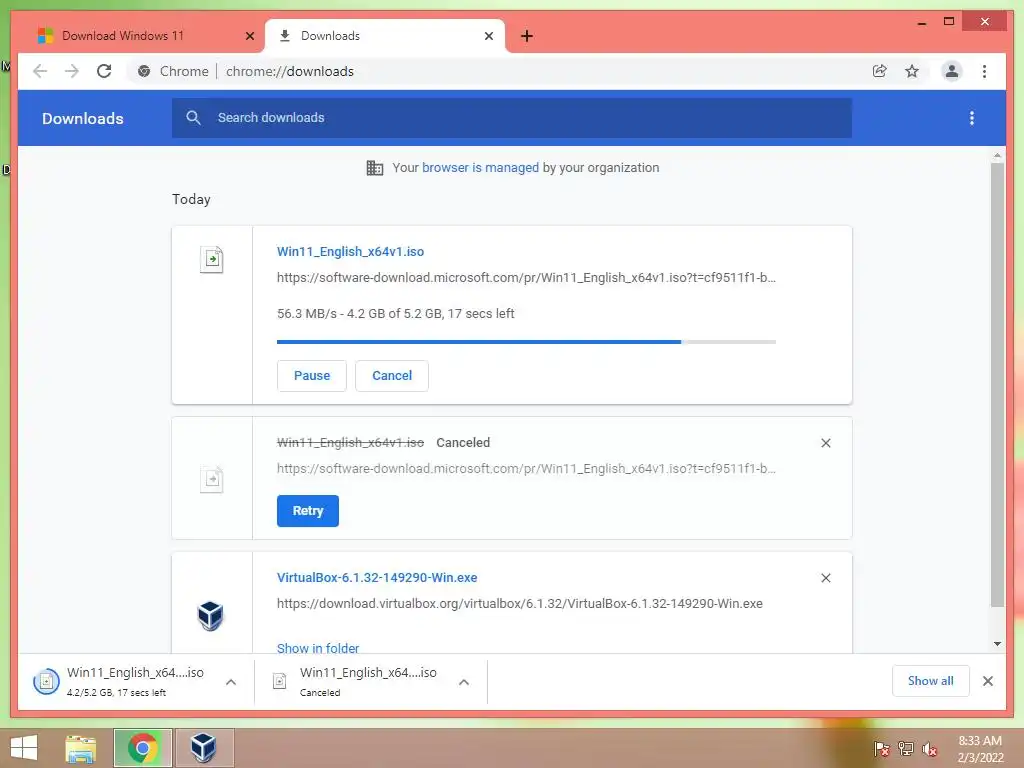
Task: Reload the downloads page
Action: [104, 71]
